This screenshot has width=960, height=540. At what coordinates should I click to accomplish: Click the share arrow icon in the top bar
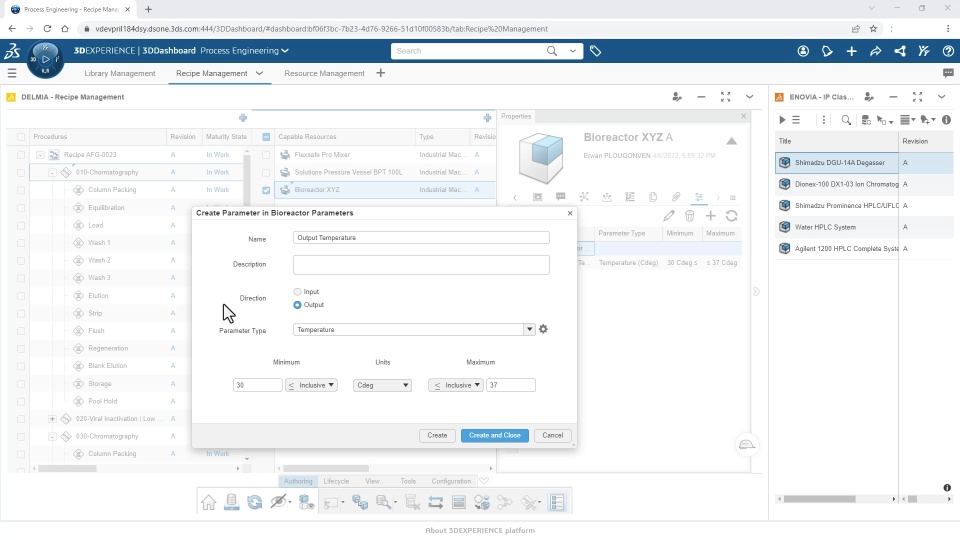pos(876,51)
